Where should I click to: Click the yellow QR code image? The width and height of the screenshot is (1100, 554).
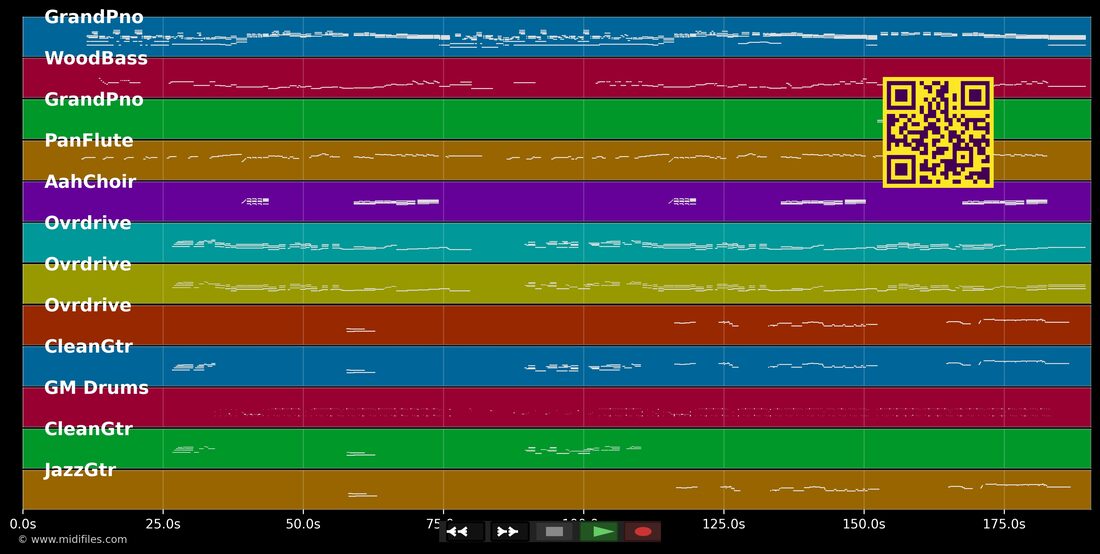[x=938, y=133]
